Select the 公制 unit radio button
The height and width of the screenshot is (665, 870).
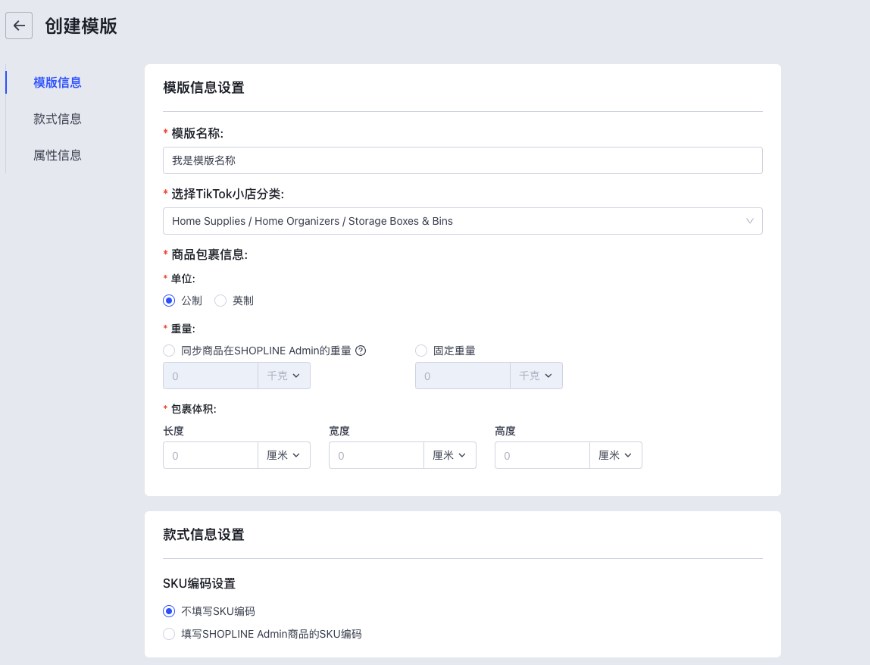click(x=169, y=301)
